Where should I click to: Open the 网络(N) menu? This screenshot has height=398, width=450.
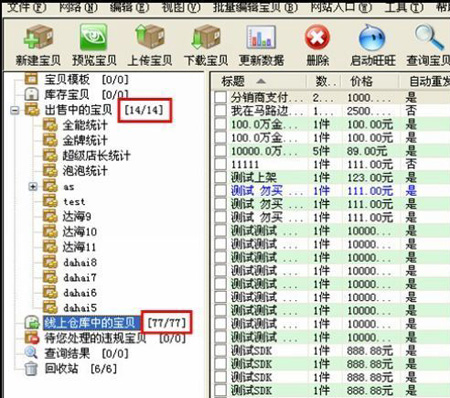coord(78,7)
